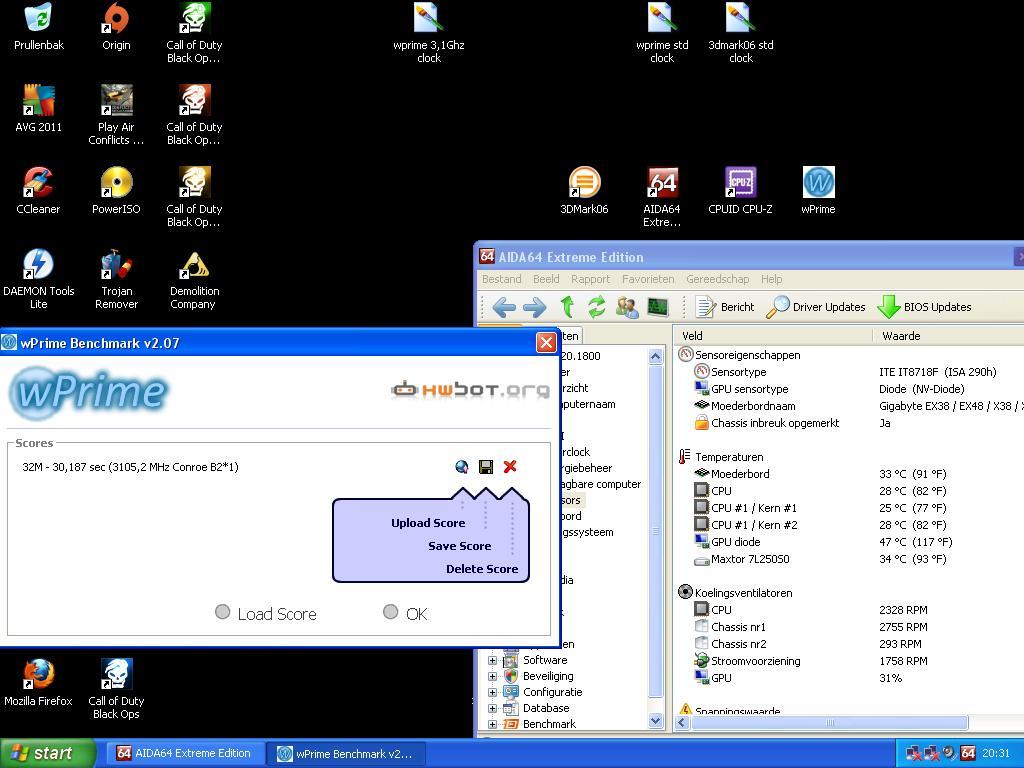Open Favorieten menu in AIDA64

(648, 279)
